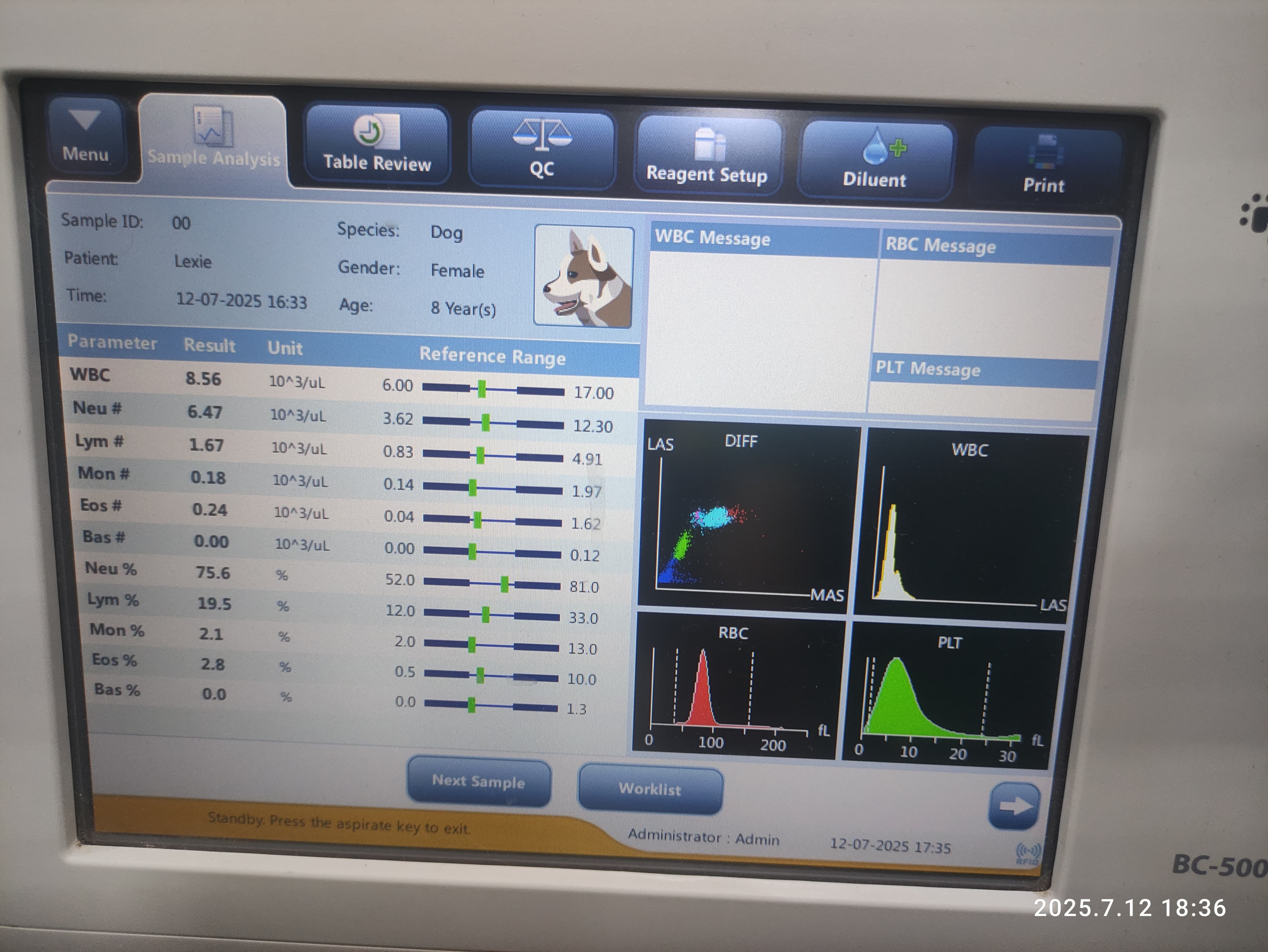Screen dimensions: 1268x952
Task: Click the Sample ID field value
Action: (x=181, y=223)
